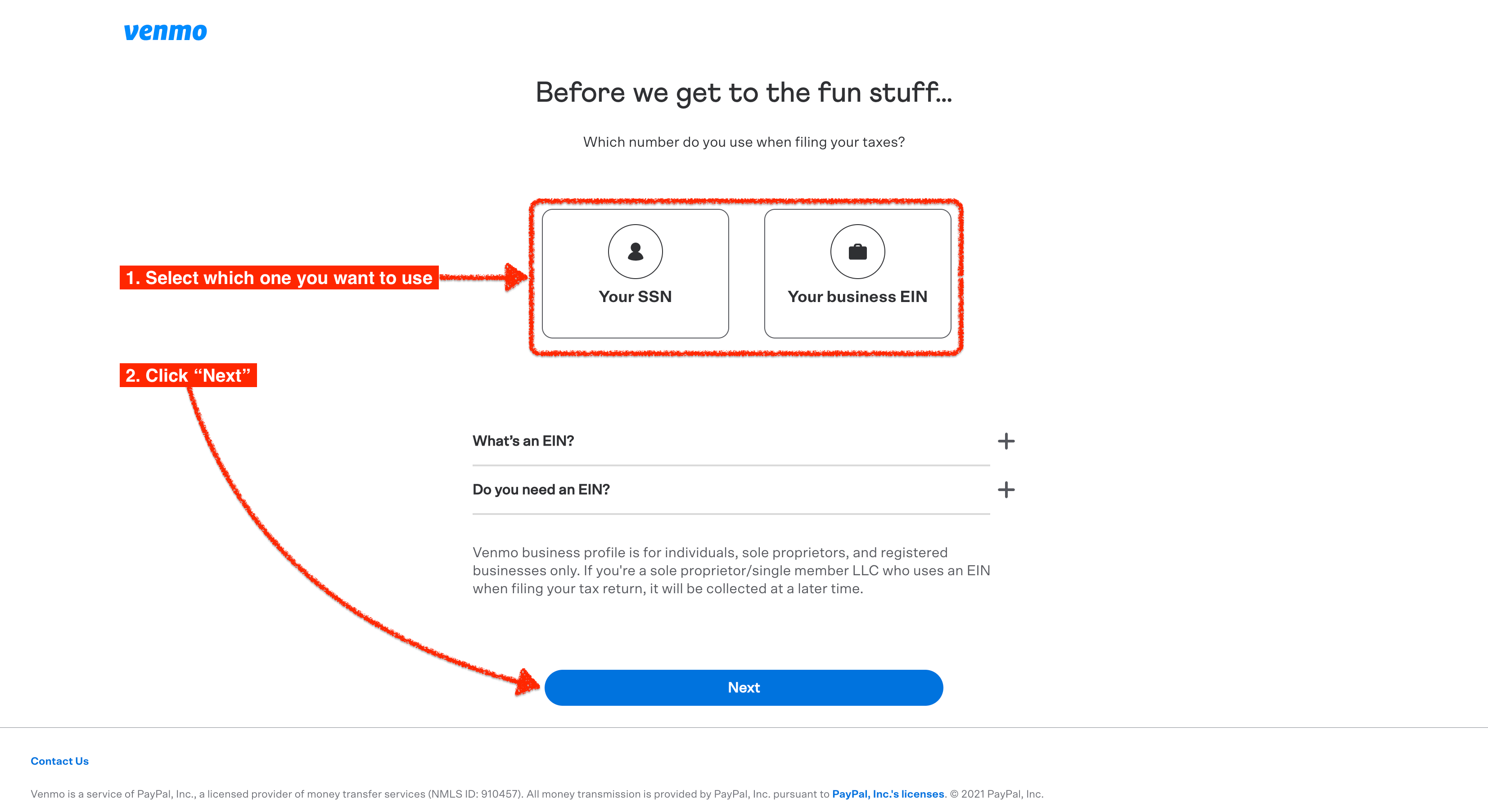This screenshot has height=812, width=1488.
Task: Expand the "Do you need an EIN?" question
Action: pyautogui.click(x=541, y=490)
